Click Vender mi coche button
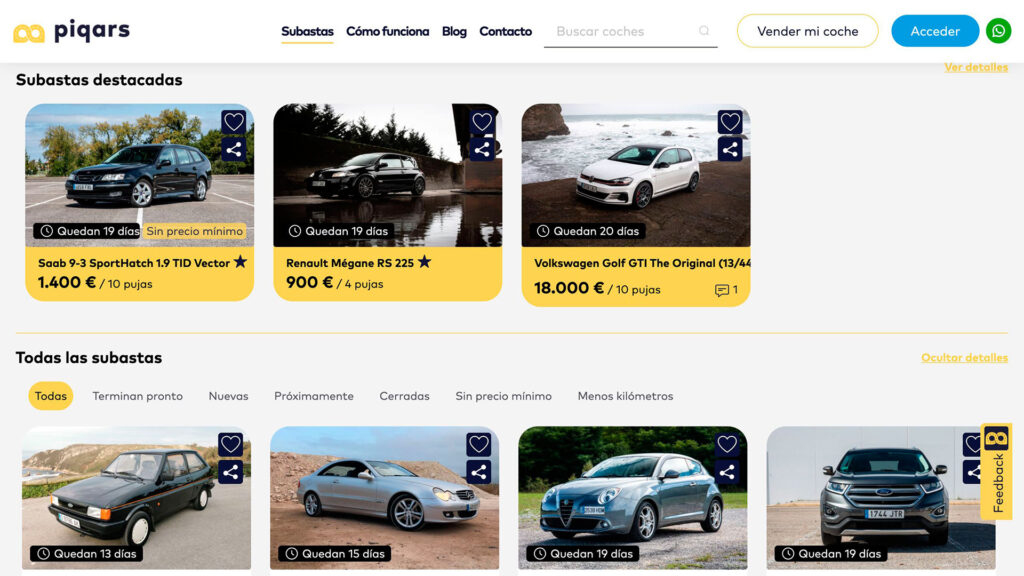The image size is (1024, 576). pyautogui.click(x=807, y=31)
